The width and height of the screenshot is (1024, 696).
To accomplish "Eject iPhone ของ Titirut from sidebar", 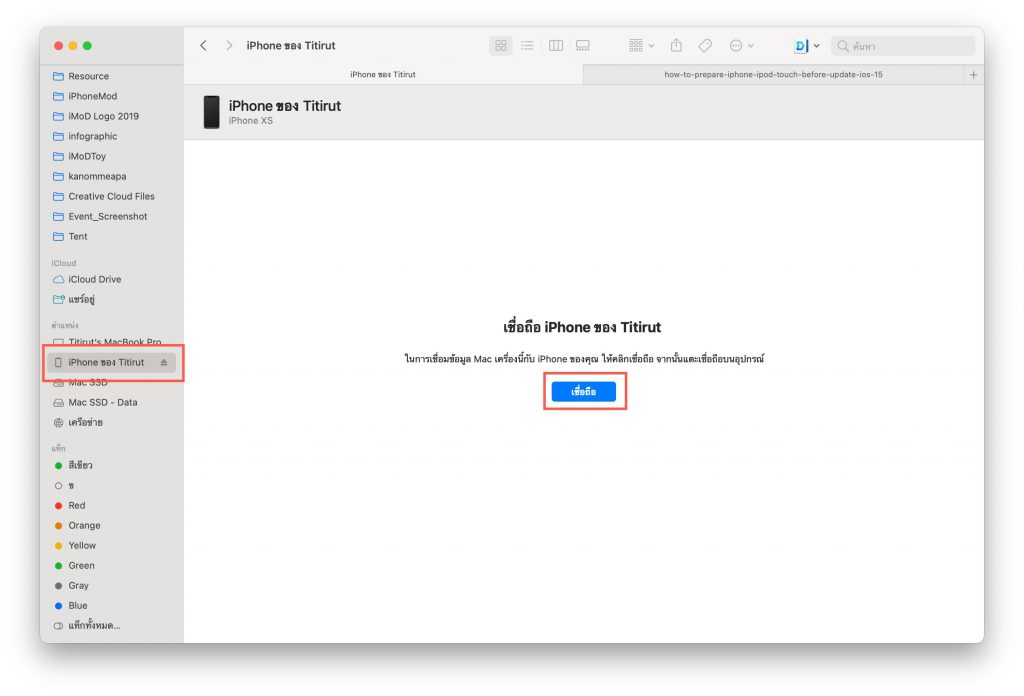I will 164,362.
